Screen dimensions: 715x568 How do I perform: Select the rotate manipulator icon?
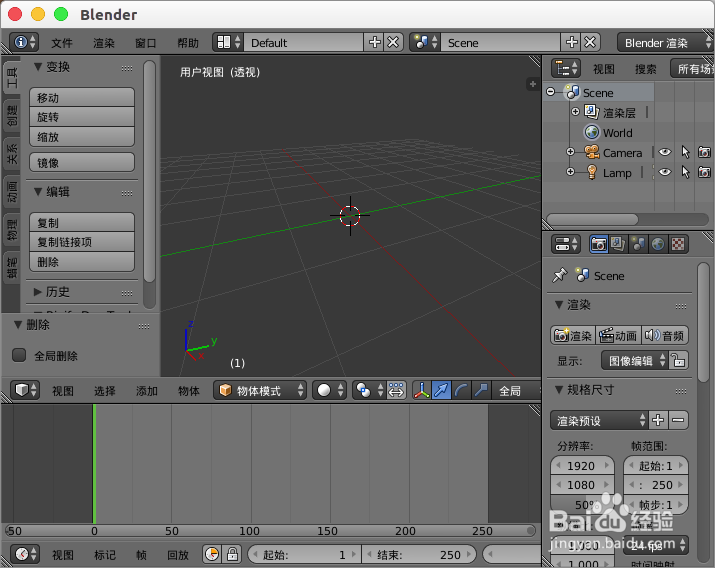(x=461, y=390)
